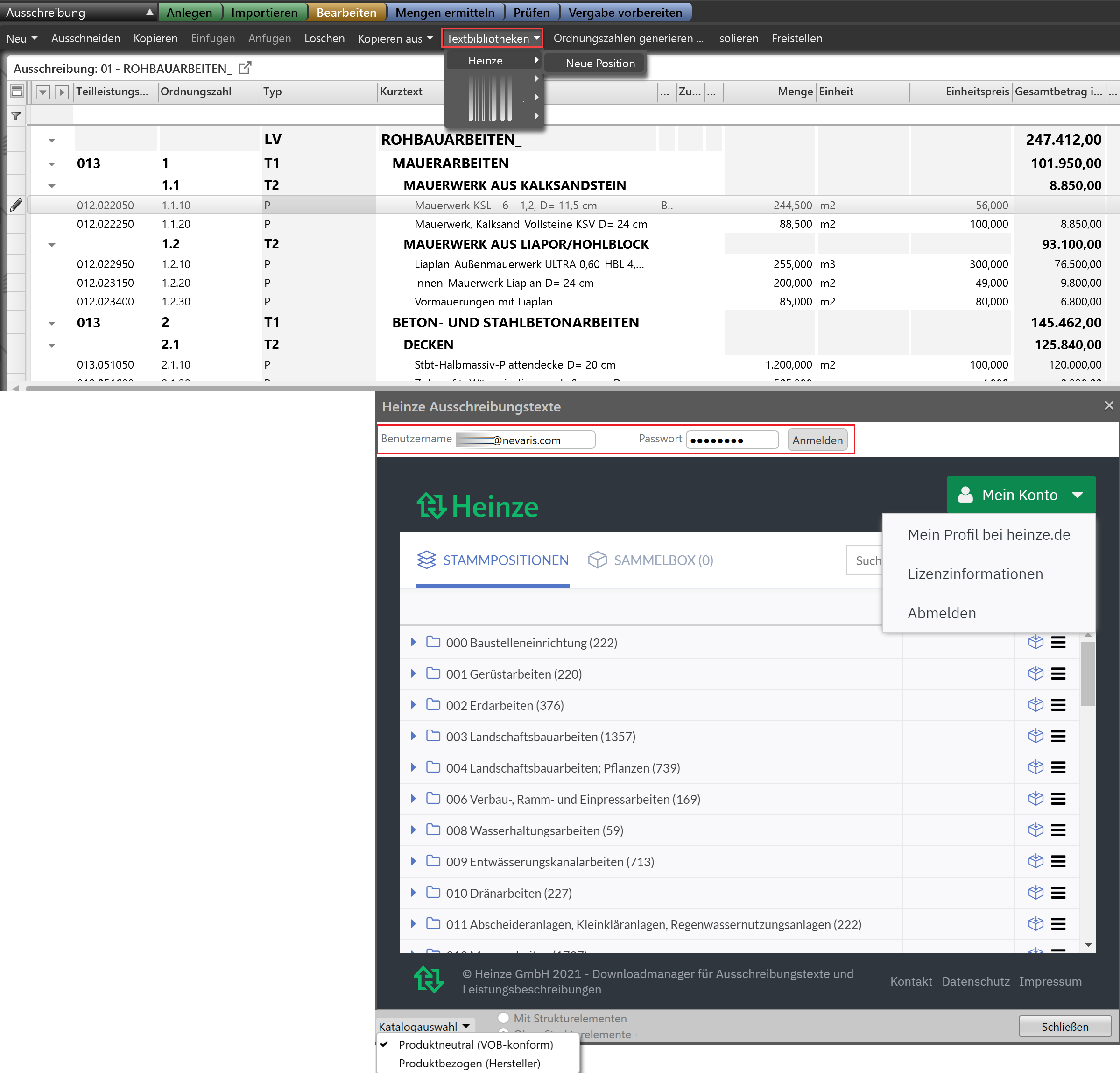Open the Kopieren aus dropdown
The width and height of the screenshot is (1120, 1078).
(x=395, y=38)
